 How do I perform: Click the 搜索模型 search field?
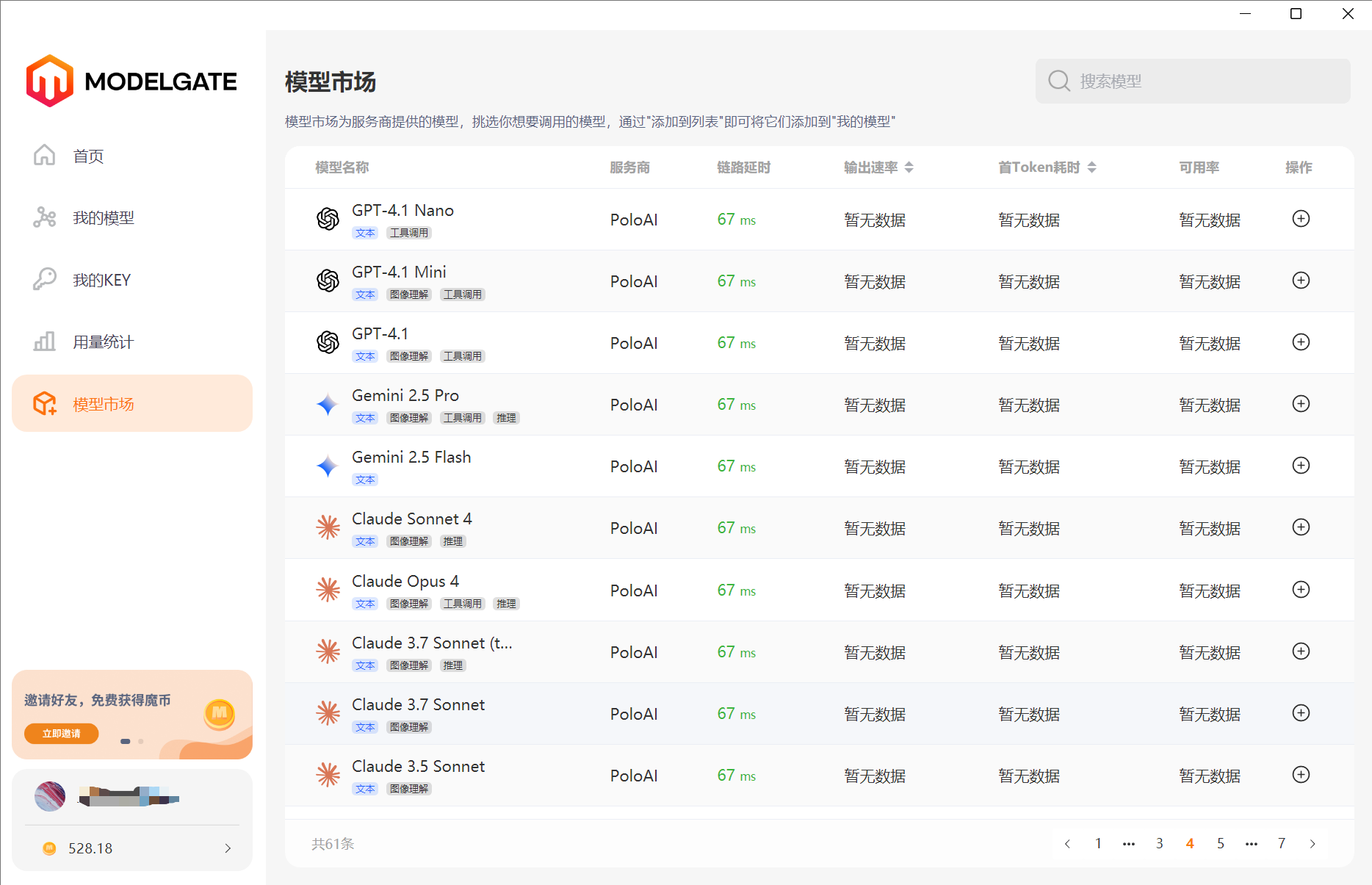point(1193,81)
